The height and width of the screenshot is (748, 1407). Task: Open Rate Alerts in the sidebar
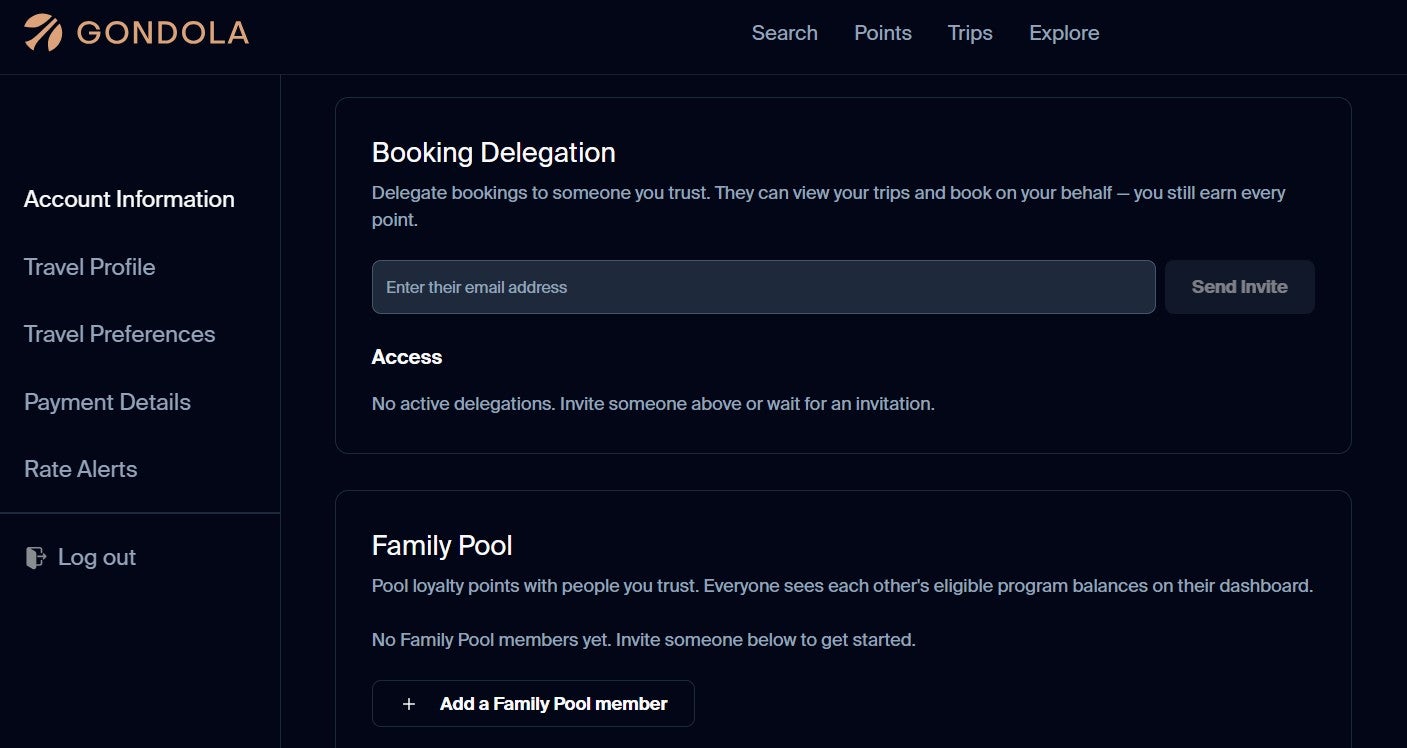coord(81,469)
